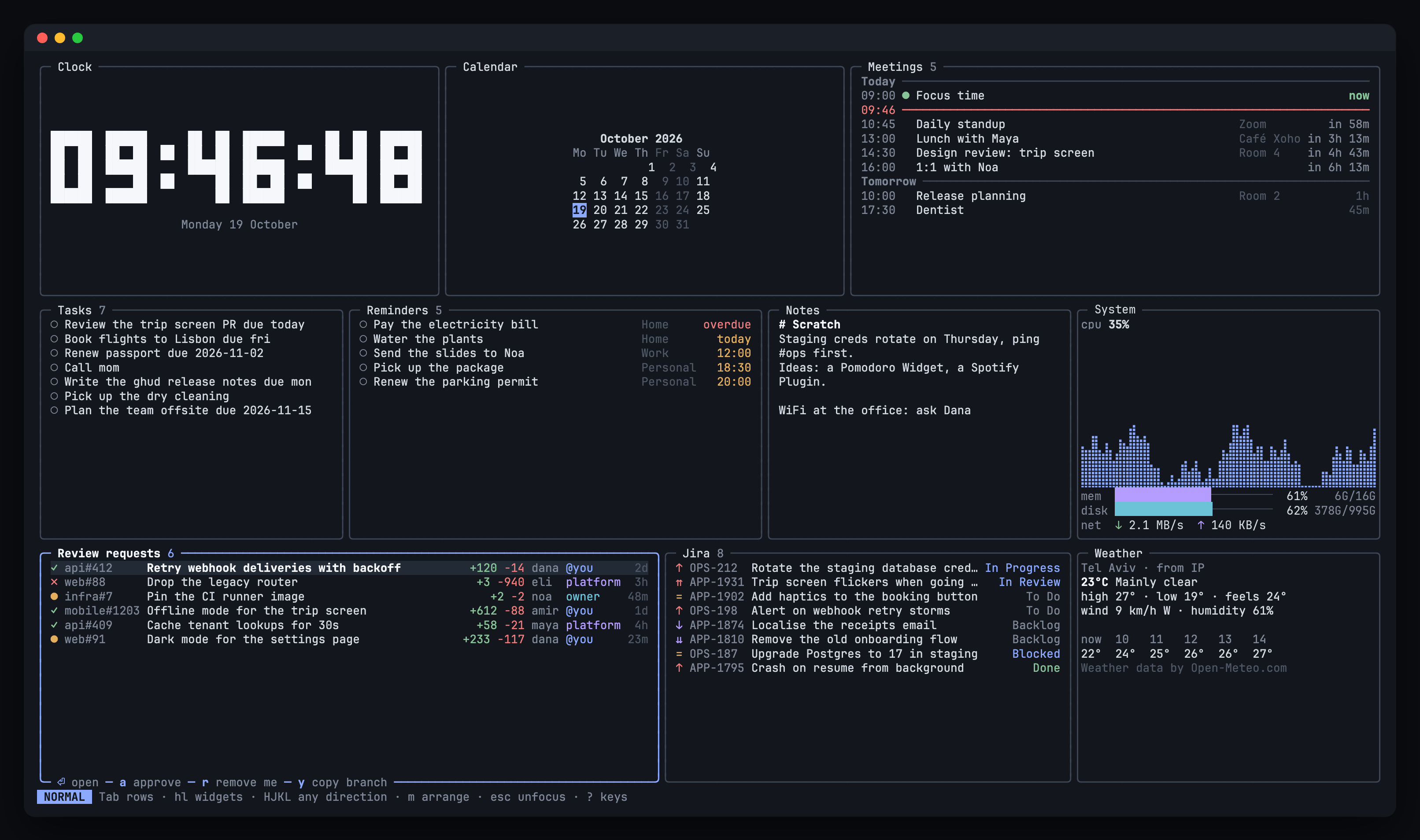Click the lowest priority icon for APP-1810
The width and height of the screenshot is (1420, 840).
pos(679,639)
